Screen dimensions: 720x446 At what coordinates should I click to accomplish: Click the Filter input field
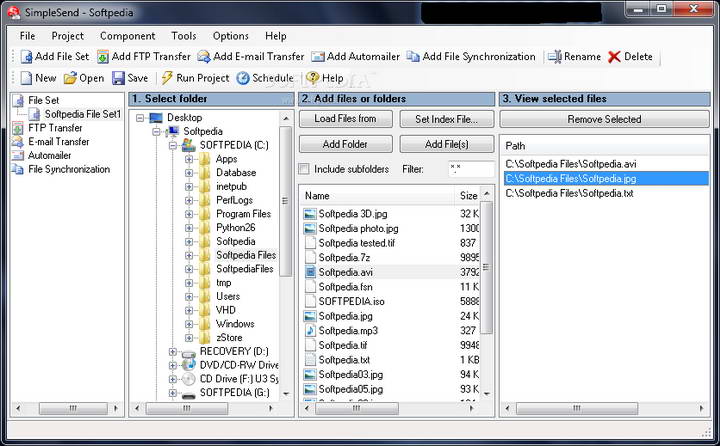click(x=470, y=169)
